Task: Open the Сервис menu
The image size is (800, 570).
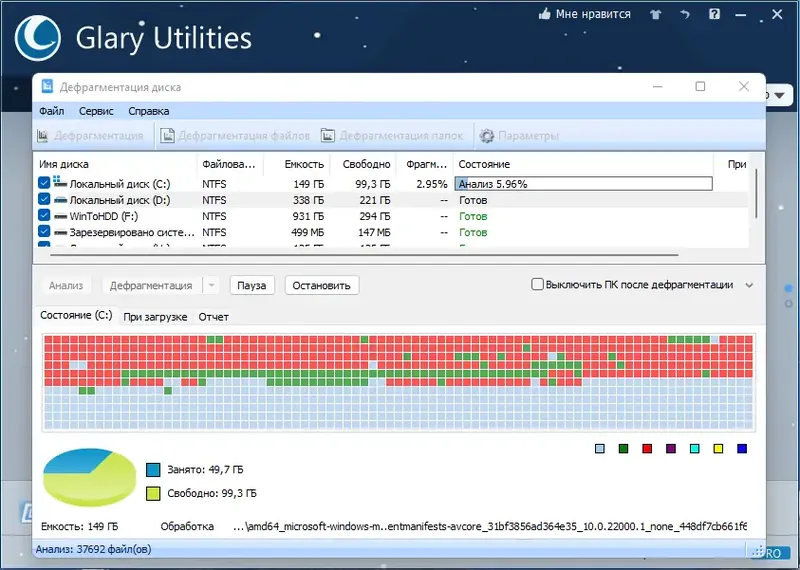Action: coord(96,111)
